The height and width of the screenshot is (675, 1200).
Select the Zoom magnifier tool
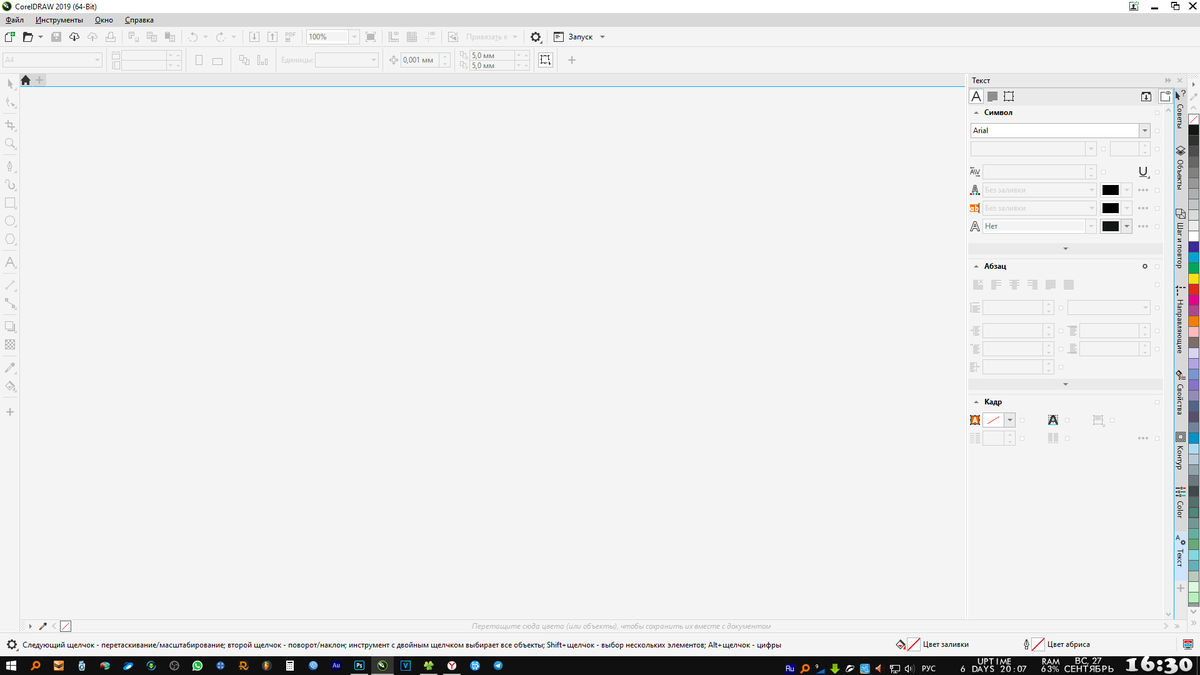[x=10, y=144]
